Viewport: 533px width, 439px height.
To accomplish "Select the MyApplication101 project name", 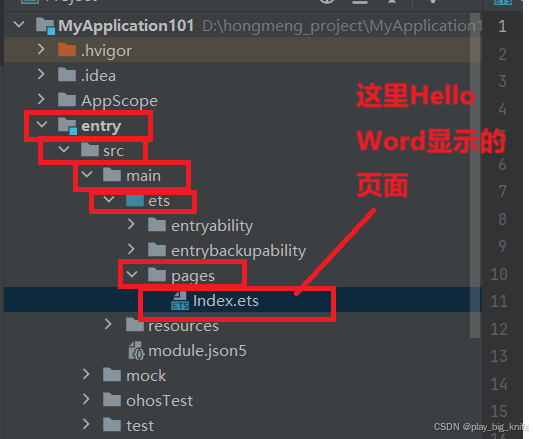I will click(x=126, y=26).
